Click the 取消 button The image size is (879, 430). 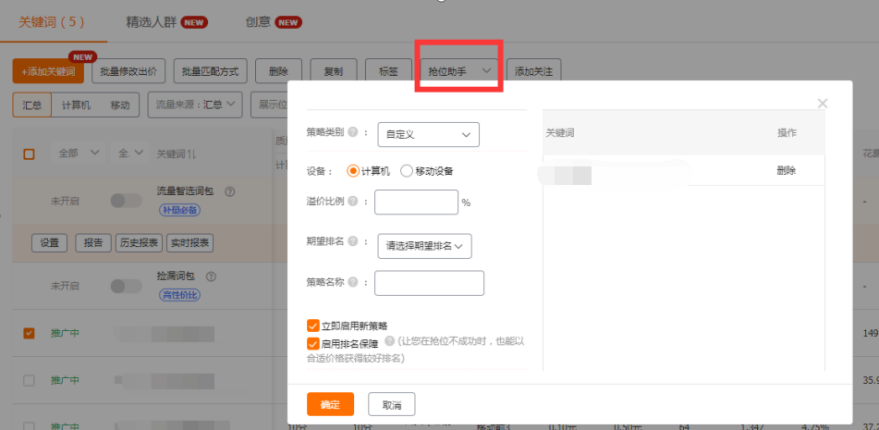(x=391, y=404)
